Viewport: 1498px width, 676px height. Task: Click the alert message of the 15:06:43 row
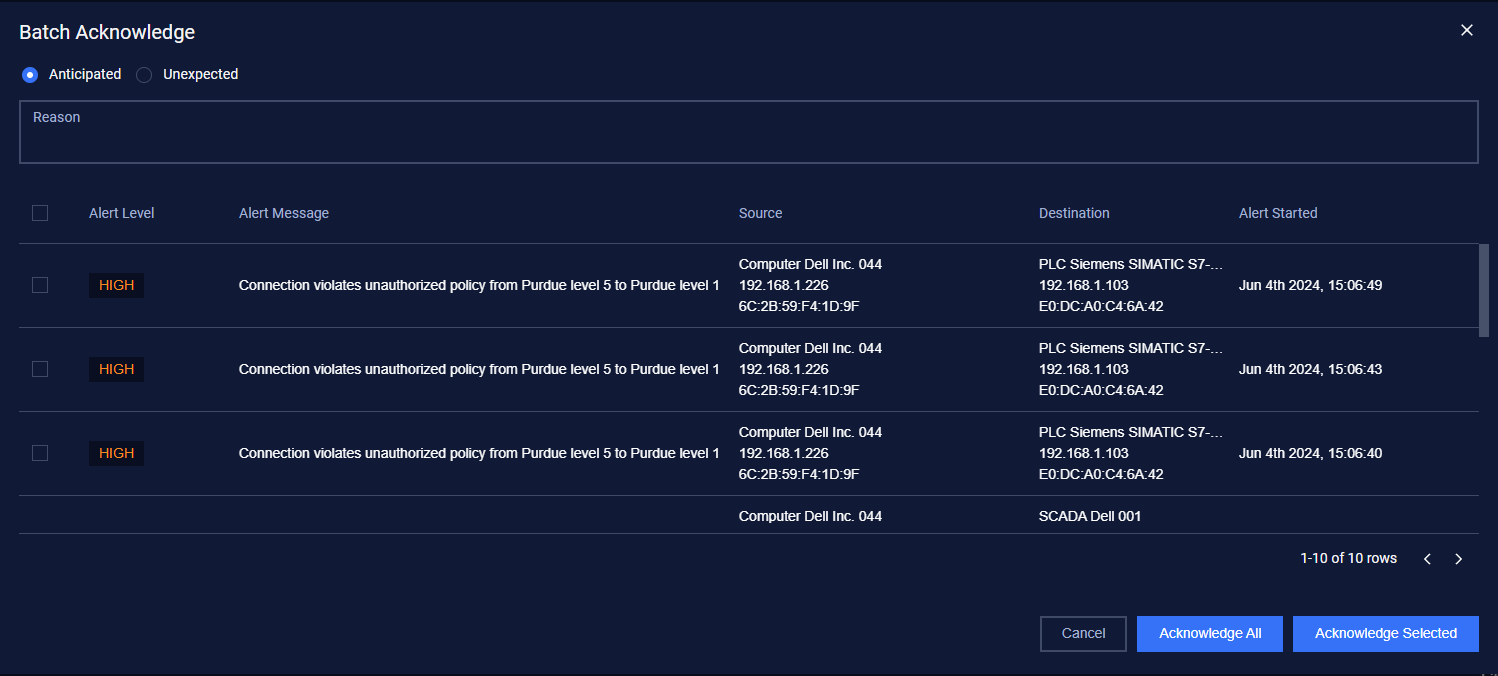[479, 369]
